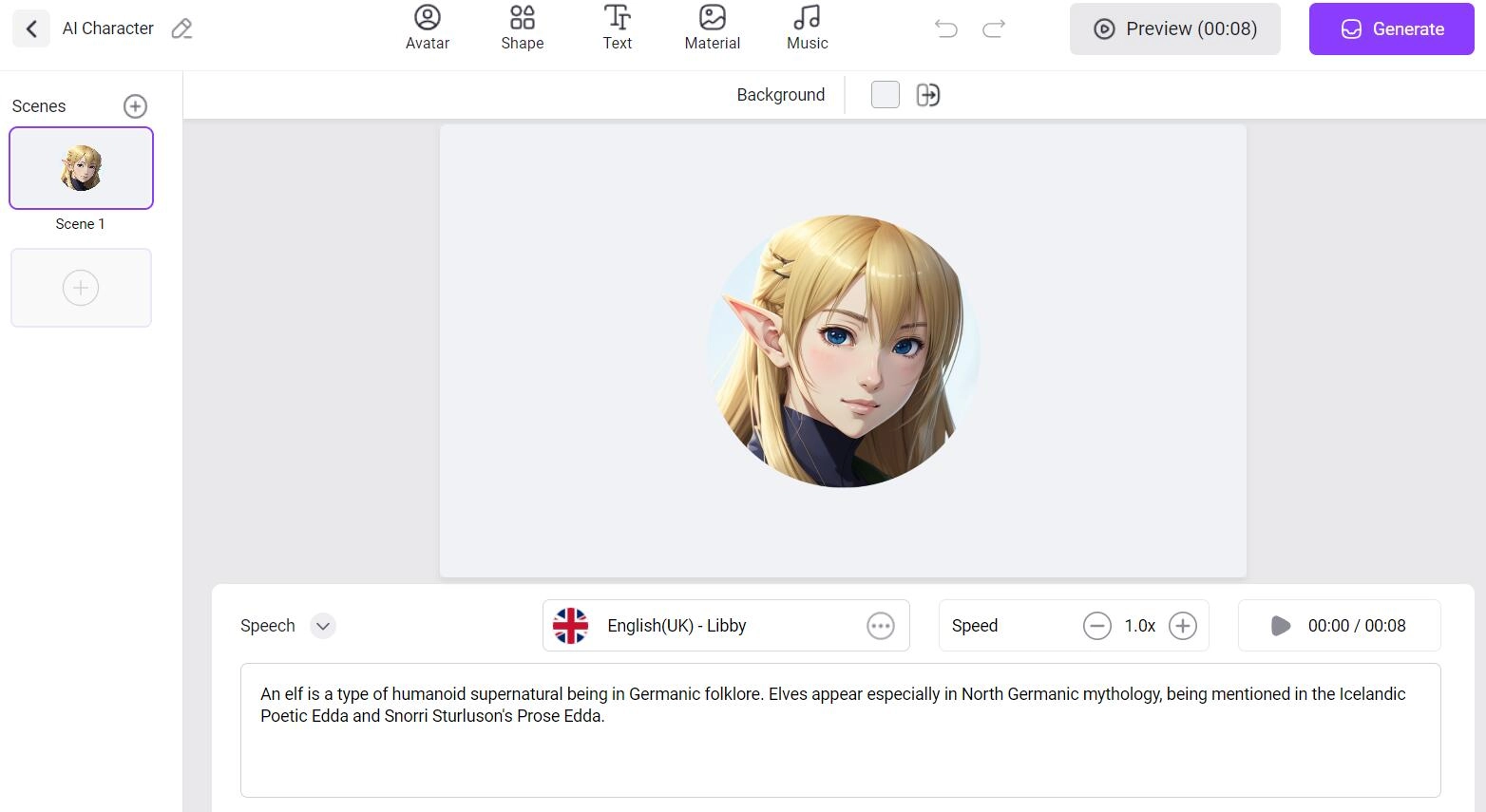1486x812 pixels.
Task: Click the apply background to all icon
Action: [927, 95]
